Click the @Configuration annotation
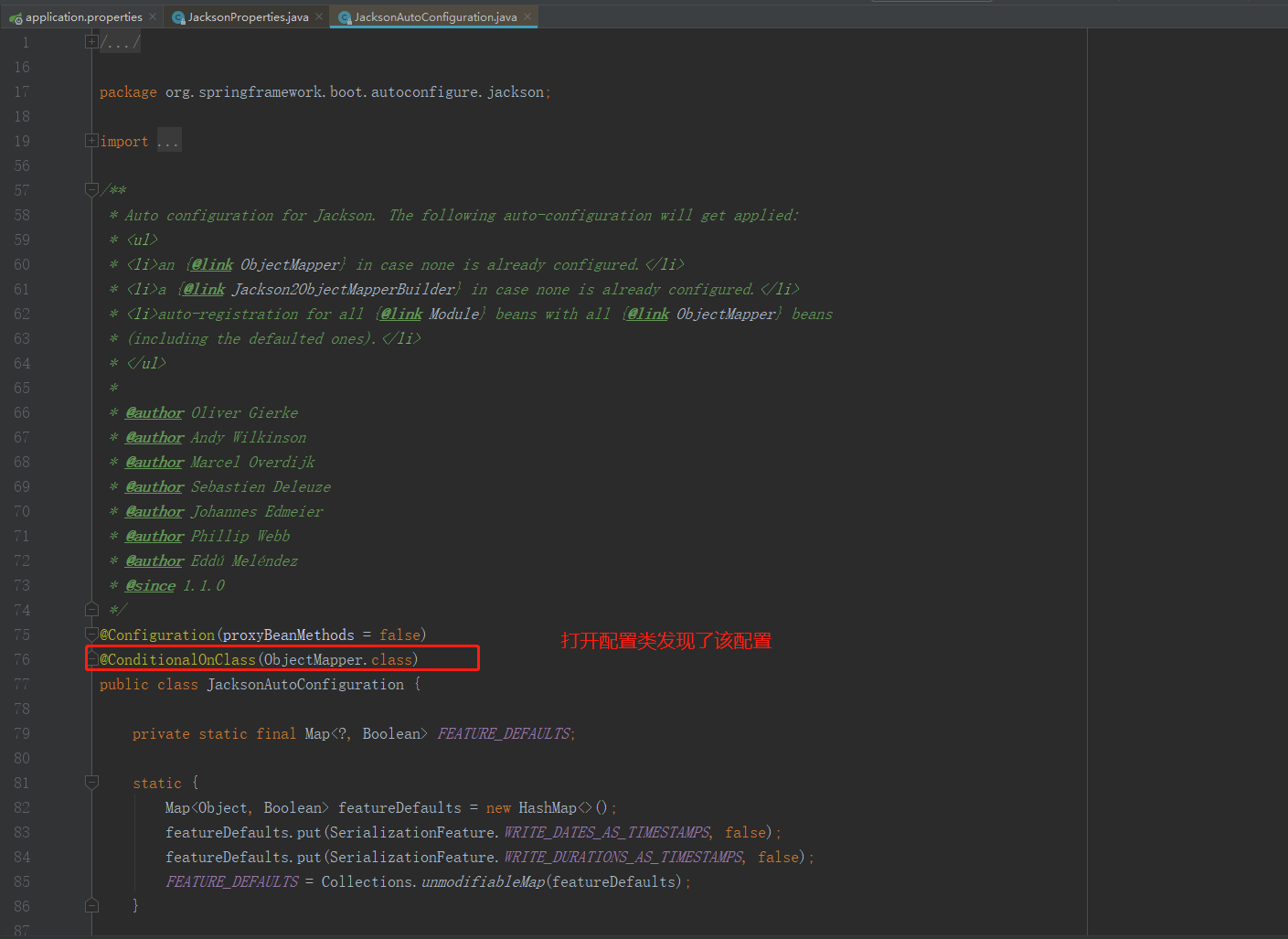This screenshot has height=939, width=1288. 157,635
